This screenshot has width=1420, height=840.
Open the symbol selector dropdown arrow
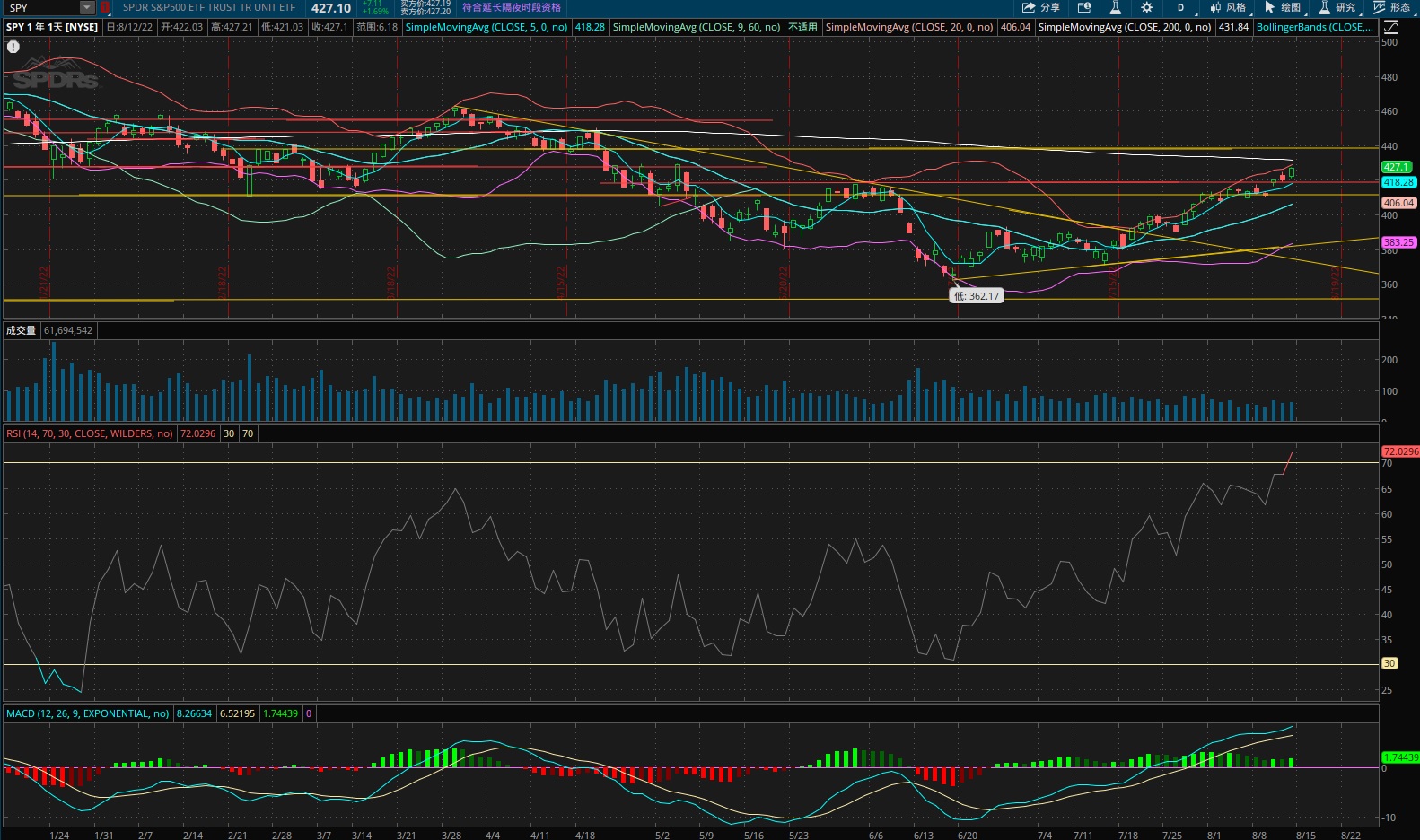86,7
